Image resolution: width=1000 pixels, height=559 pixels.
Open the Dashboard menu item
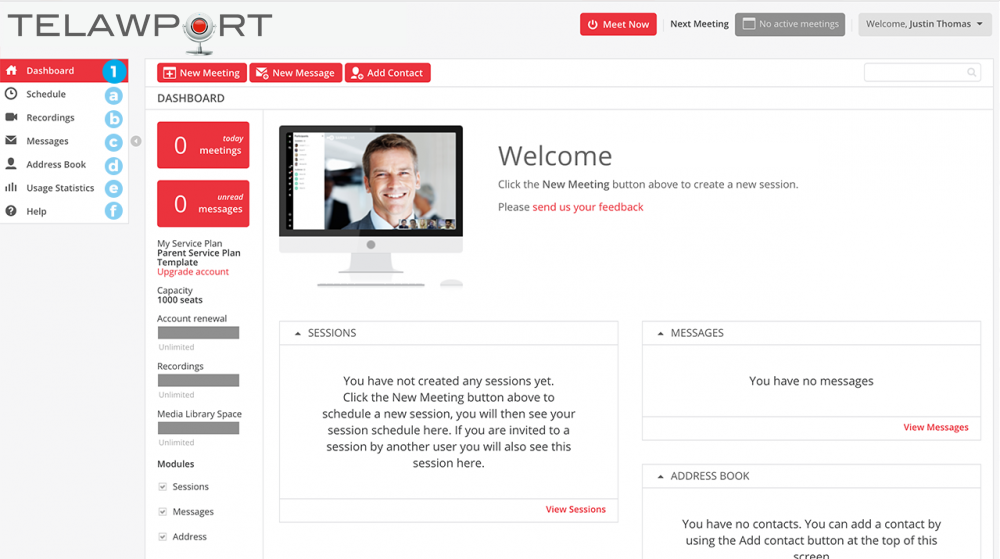click(x=64, y=71)
